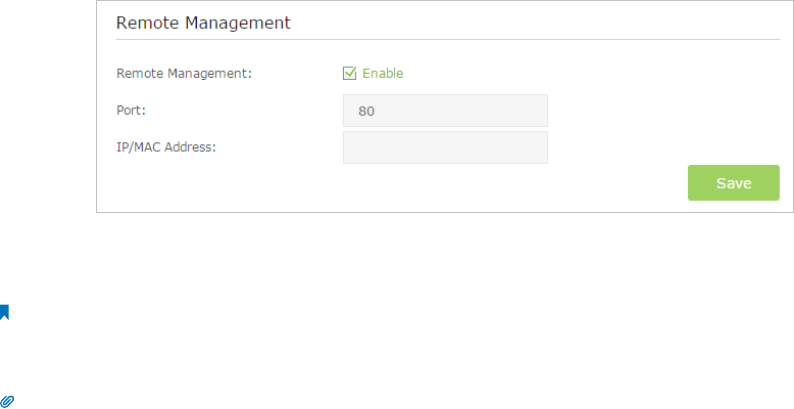
Task: Click the Remote Management section heading
Action: (x=204, y=21)
